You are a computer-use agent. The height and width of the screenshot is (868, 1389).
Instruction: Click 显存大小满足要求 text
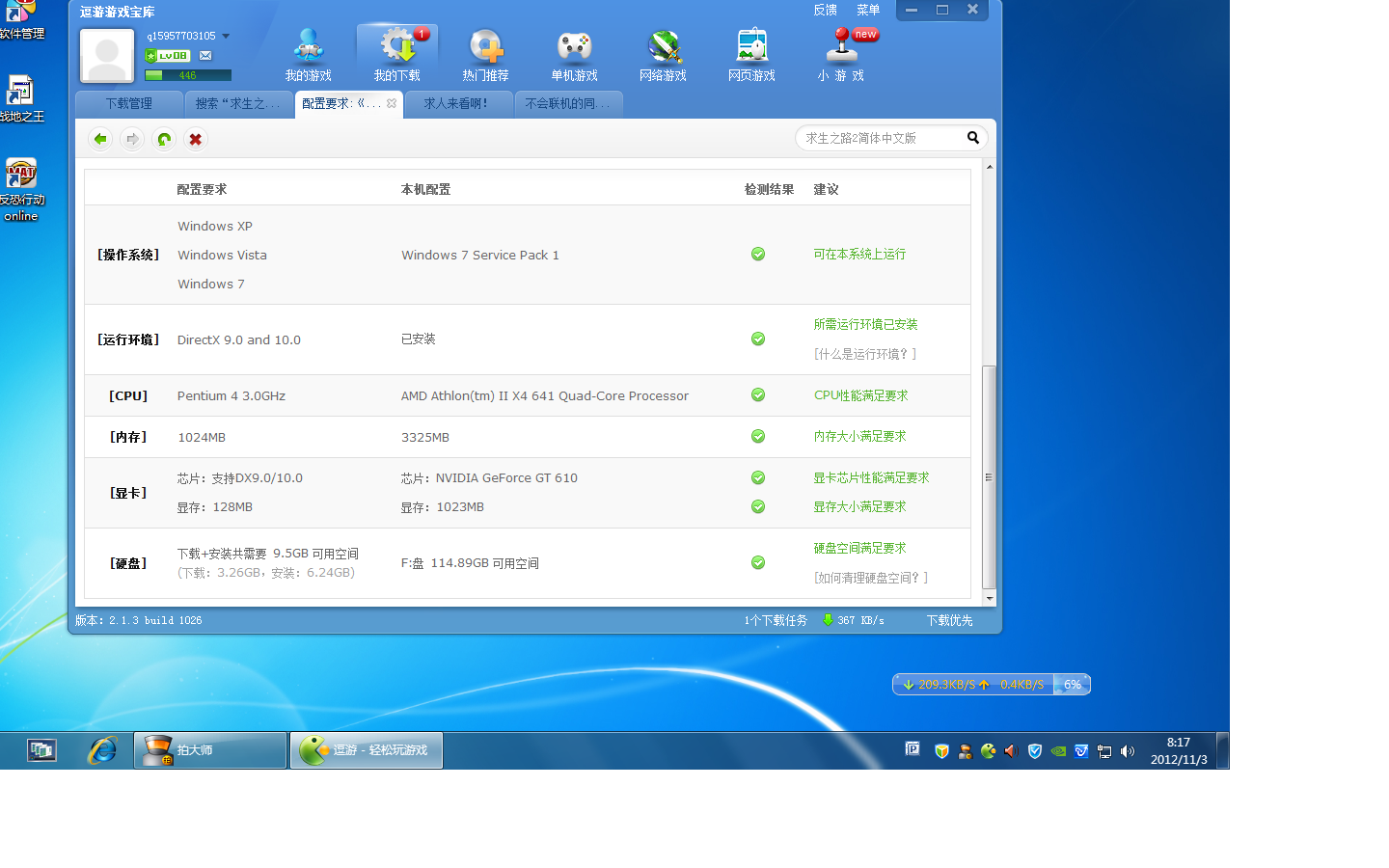859,507
